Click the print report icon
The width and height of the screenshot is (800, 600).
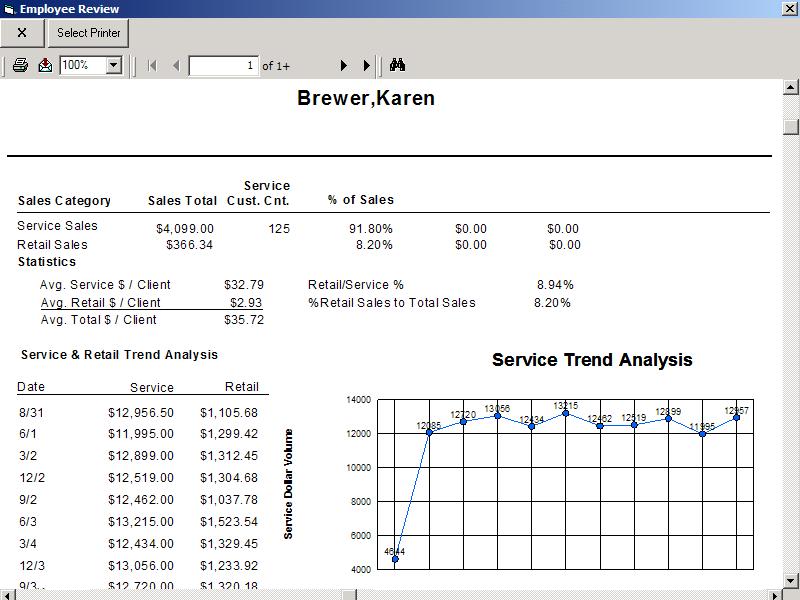point(20,65)
